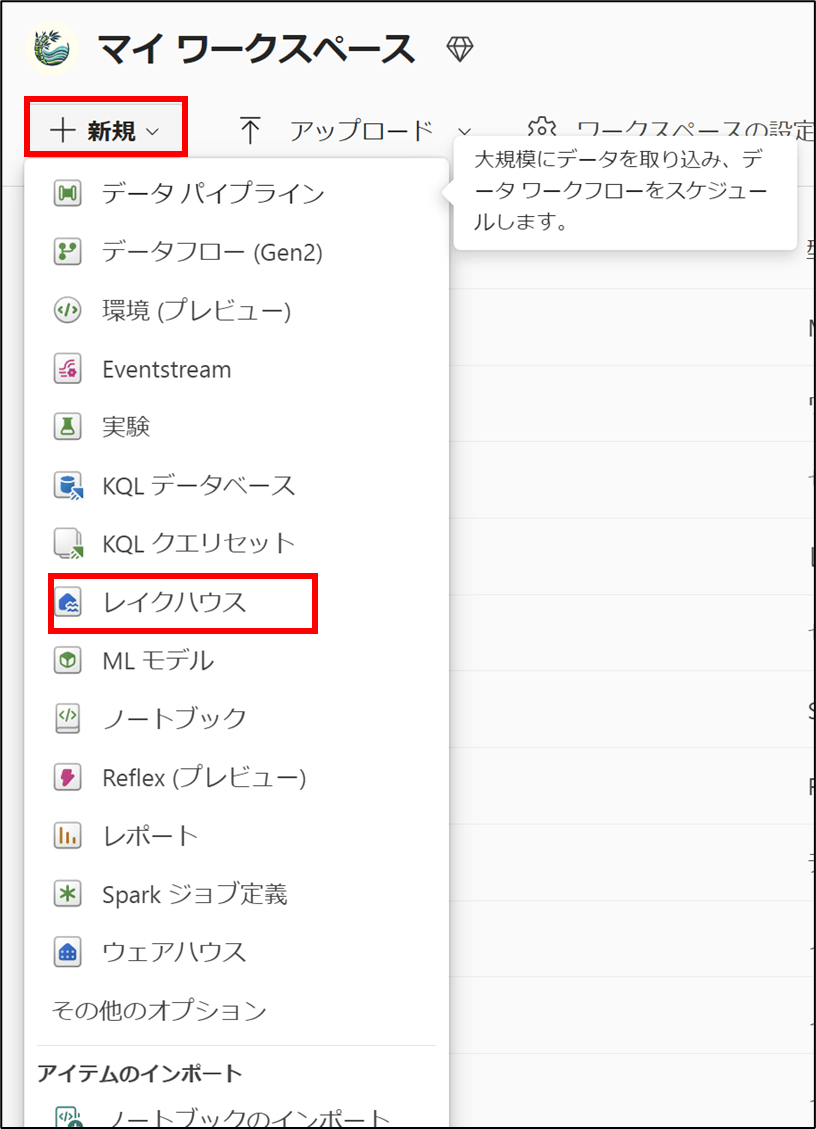The width and height of the screenshot is (816, 1129).
Task: Click the Spark ジョブ定義 asterisk icon
Action: tap(68, 894)
